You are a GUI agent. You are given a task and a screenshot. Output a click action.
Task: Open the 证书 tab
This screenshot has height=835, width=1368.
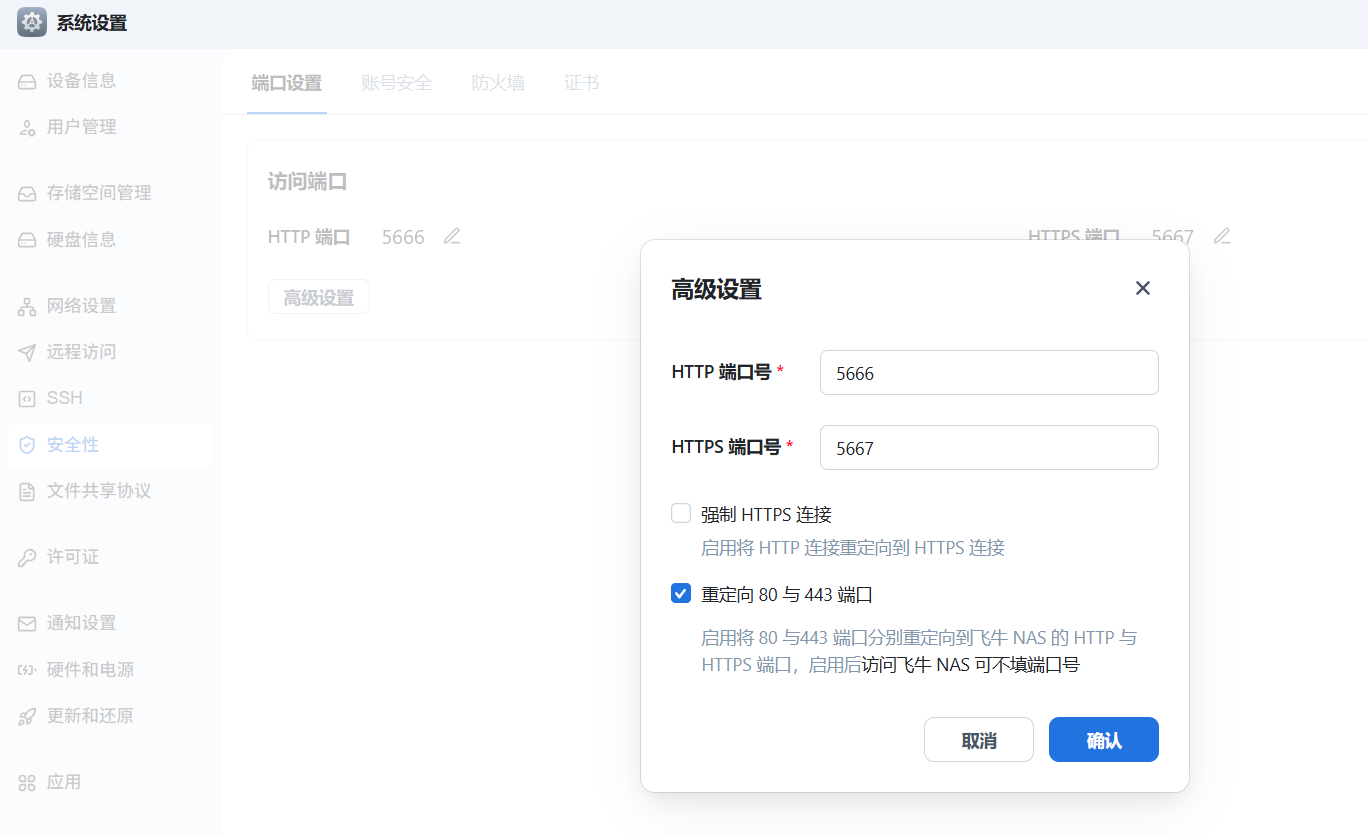click(x=582, y=83)
